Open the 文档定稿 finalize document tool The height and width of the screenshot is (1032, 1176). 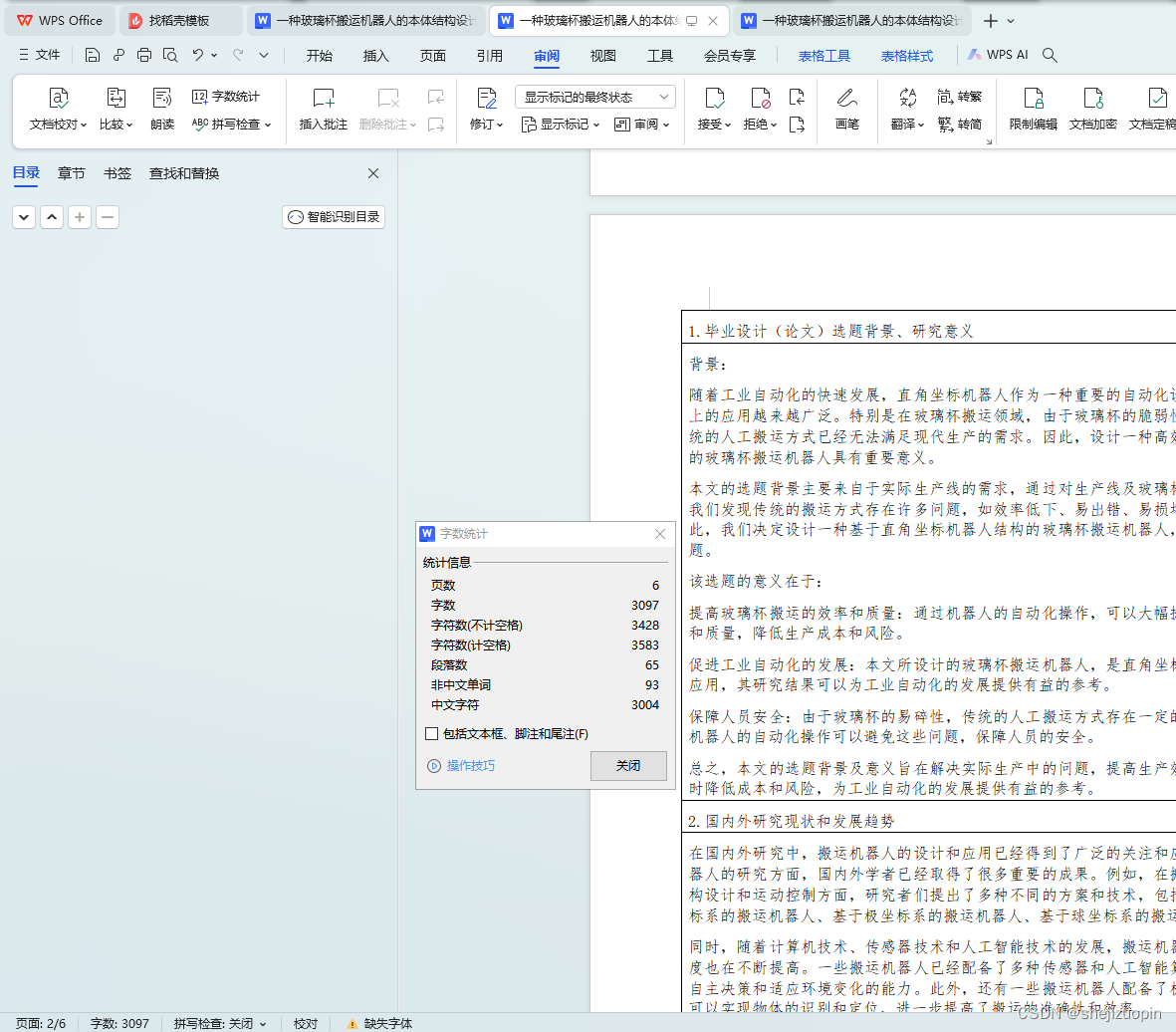point(1153,109)
